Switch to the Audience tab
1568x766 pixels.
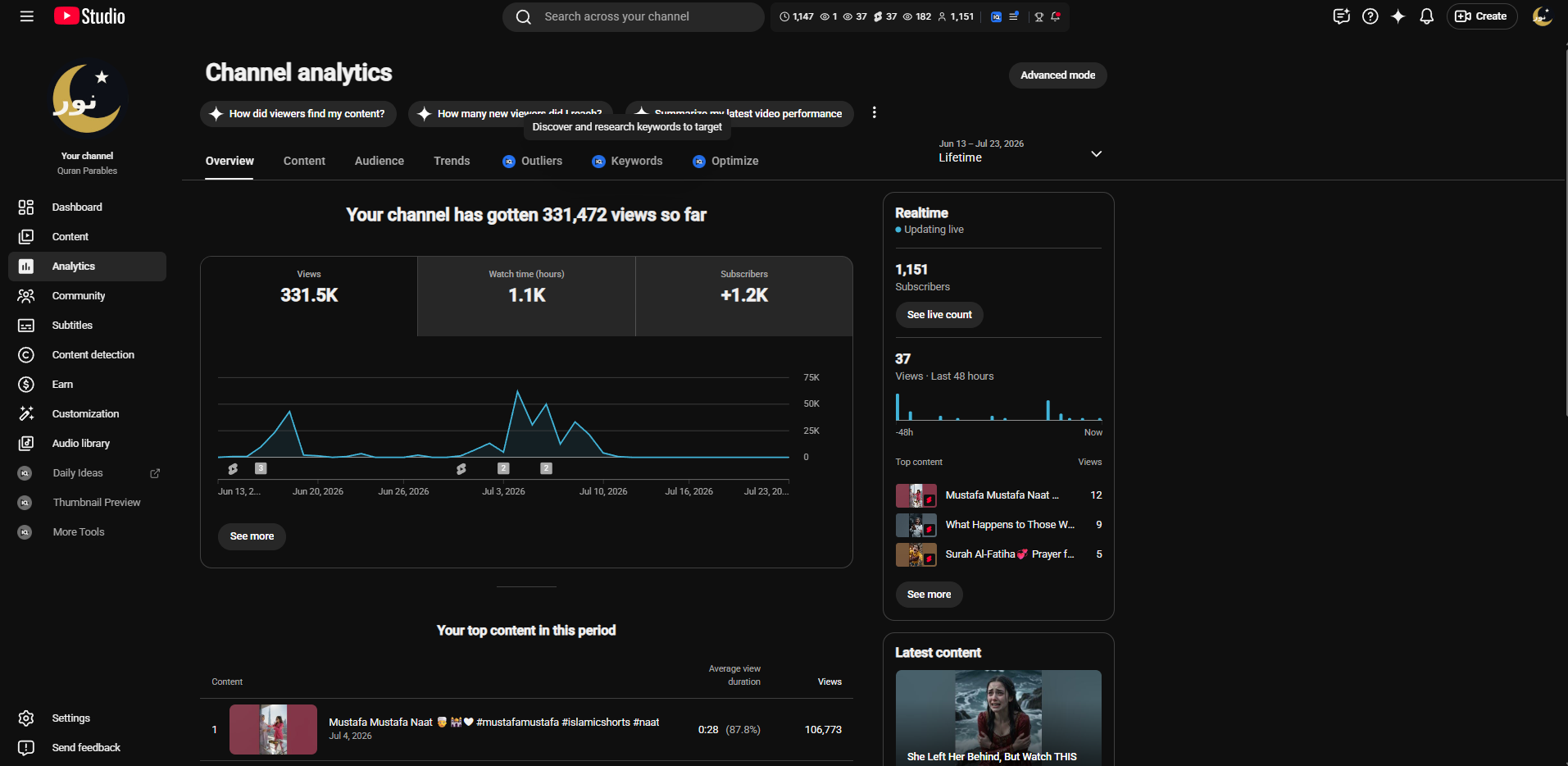(379, 161)
